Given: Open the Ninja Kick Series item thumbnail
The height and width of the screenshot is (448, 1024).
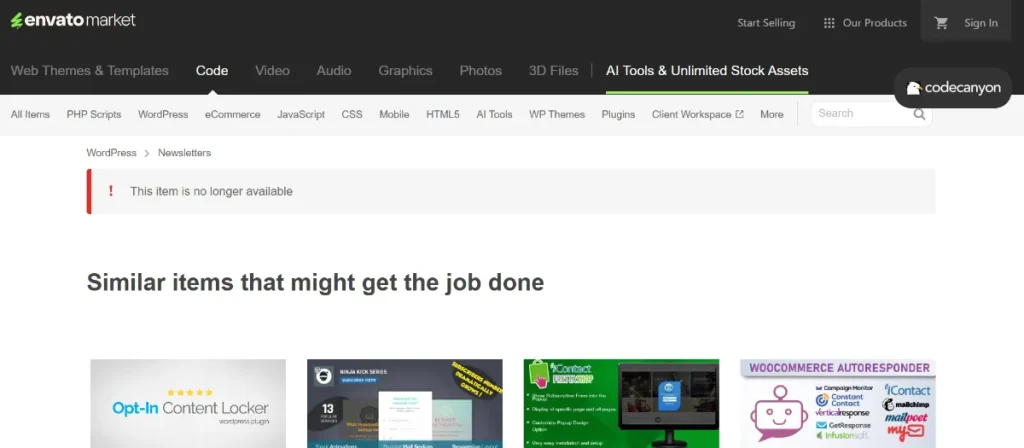Looking at the screenshot, I should click(x=405, y=404).
